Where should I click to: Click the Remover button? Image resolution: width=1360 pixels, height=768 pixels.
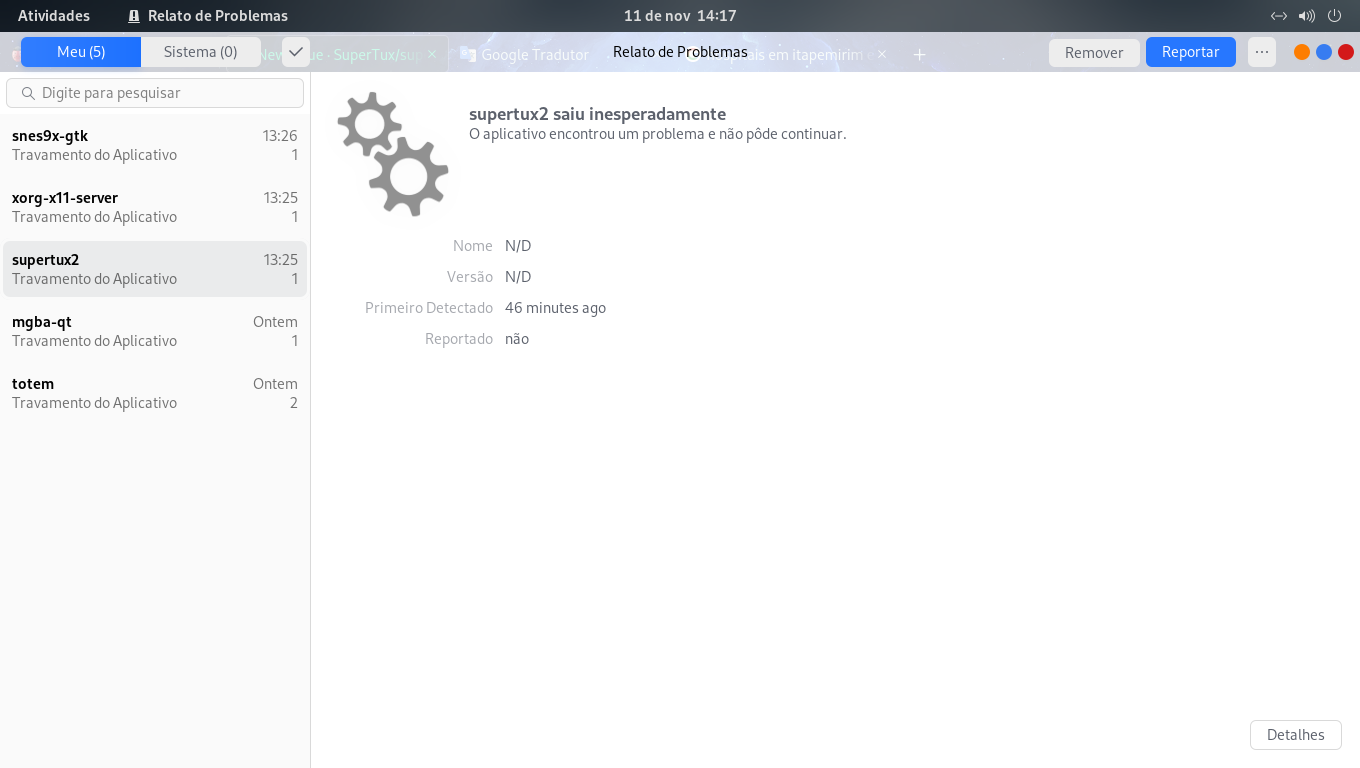[x=1094, y=52]
